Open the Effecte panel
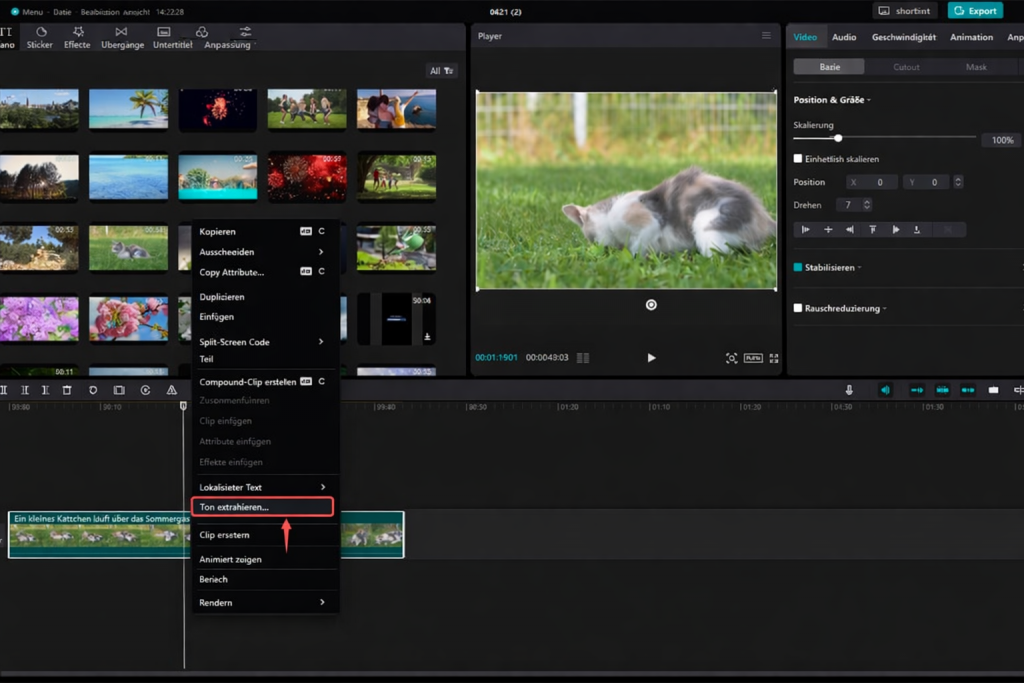The width and height of the screenshot is (1024, 683). tap(77, 38)
